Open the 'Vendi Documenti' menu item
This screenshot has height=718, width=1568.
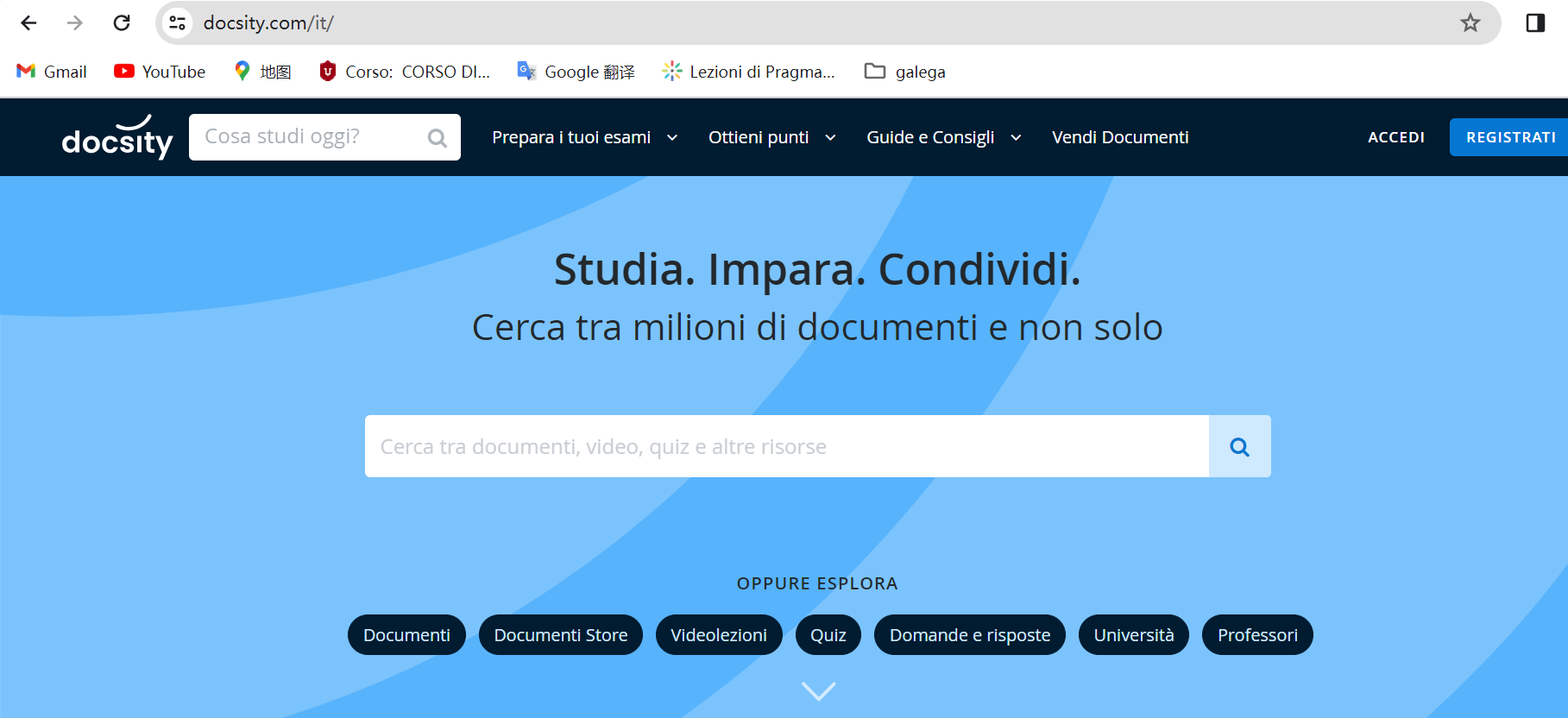tap(1120, 137)
